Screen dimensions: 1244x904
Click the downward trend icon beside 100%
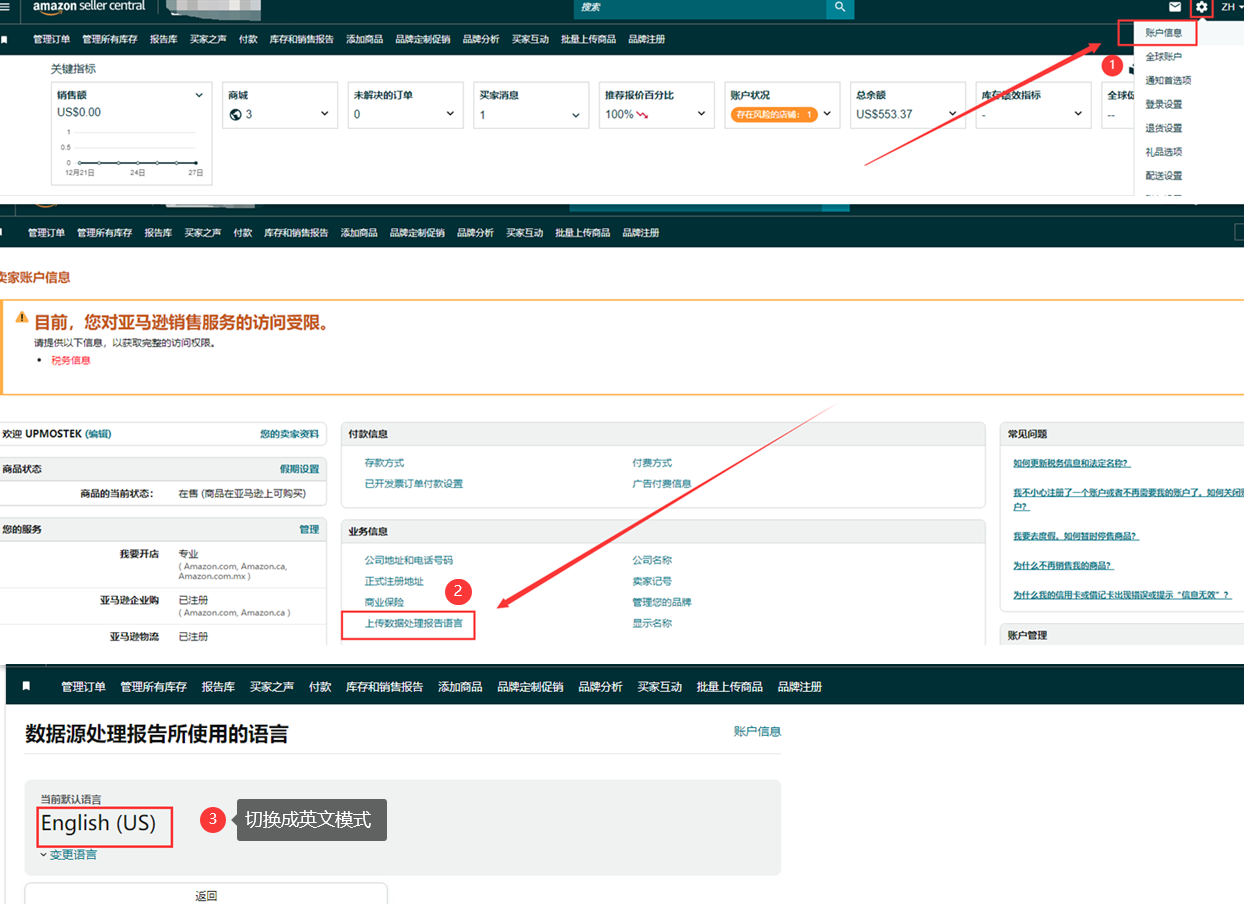[x=642, y=114]
